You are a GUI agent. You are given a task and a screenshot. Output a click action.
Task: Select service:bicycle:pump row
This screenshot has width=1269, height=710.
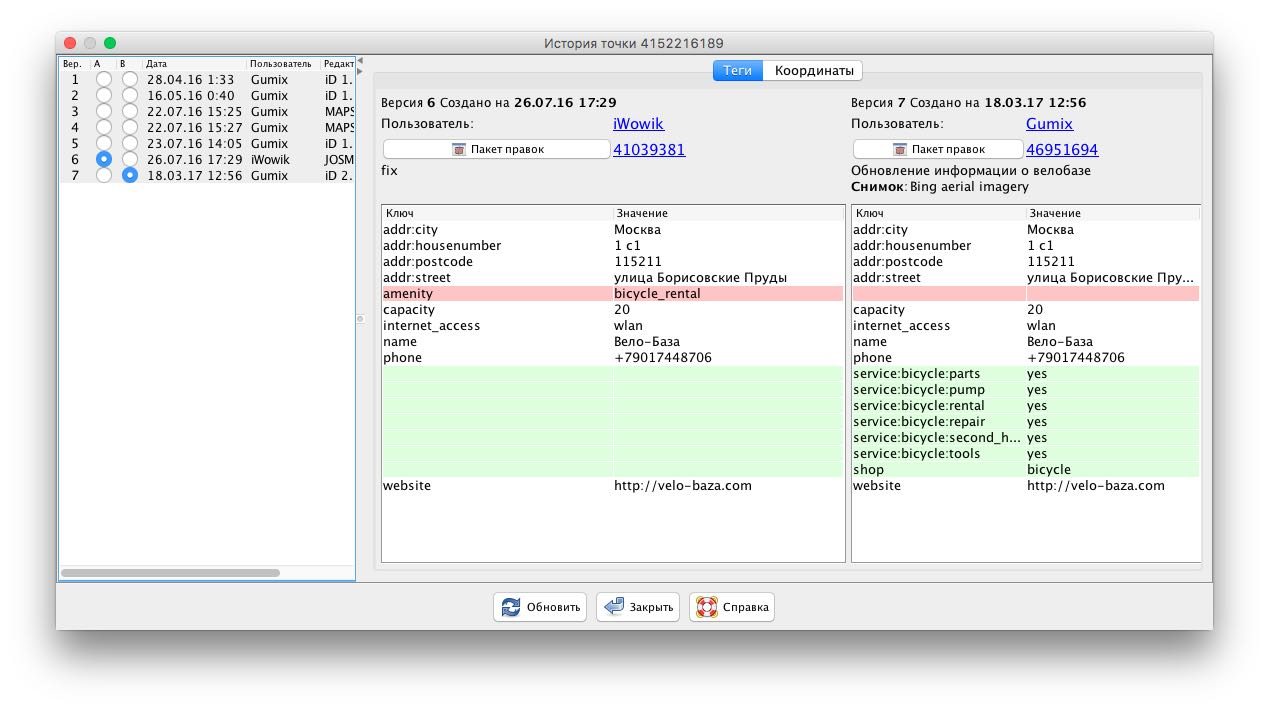[1026, 390]
